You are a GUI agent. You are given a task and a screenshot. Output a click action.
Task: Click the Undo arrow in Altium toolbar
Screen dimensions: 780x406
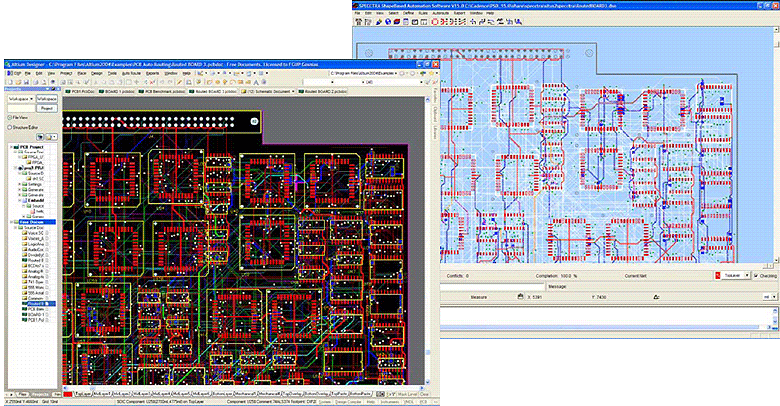tap(162, 82)
